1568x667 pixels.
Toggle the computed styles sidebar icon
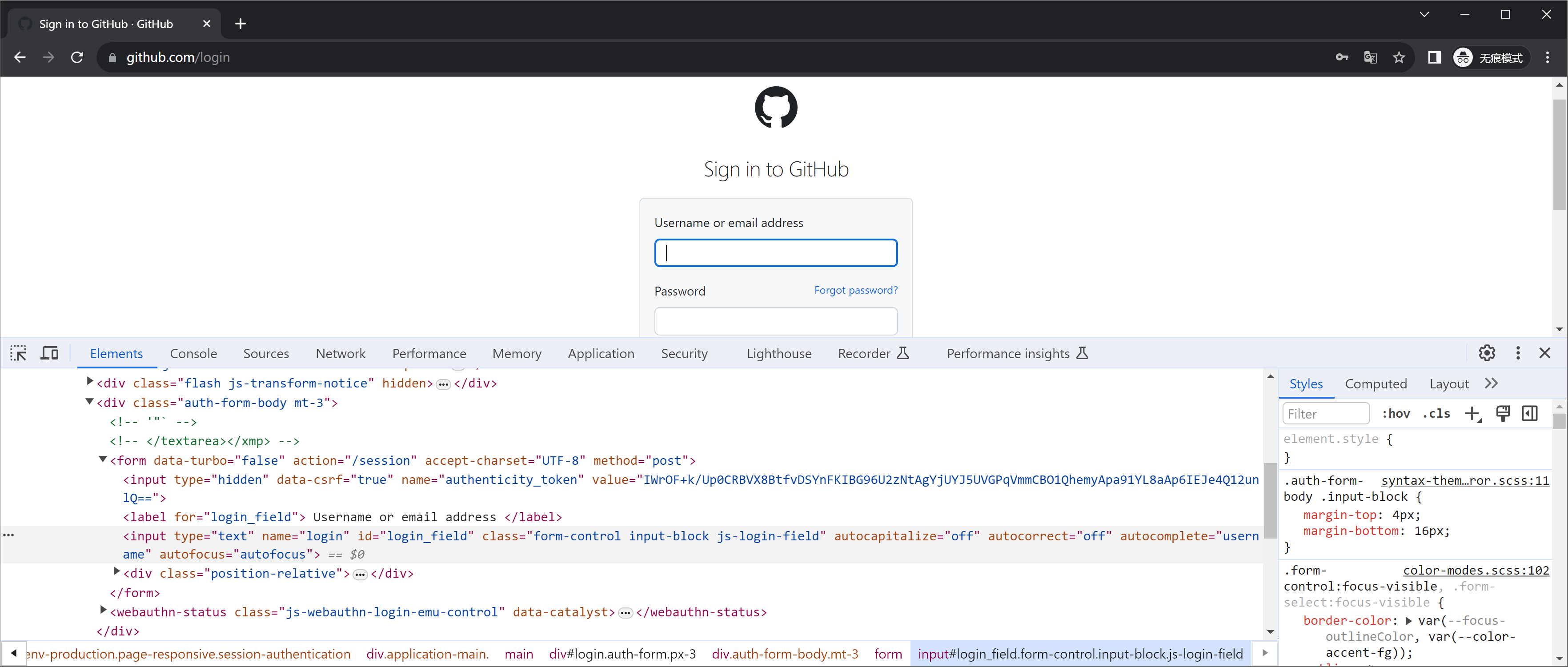[1530, 414]
